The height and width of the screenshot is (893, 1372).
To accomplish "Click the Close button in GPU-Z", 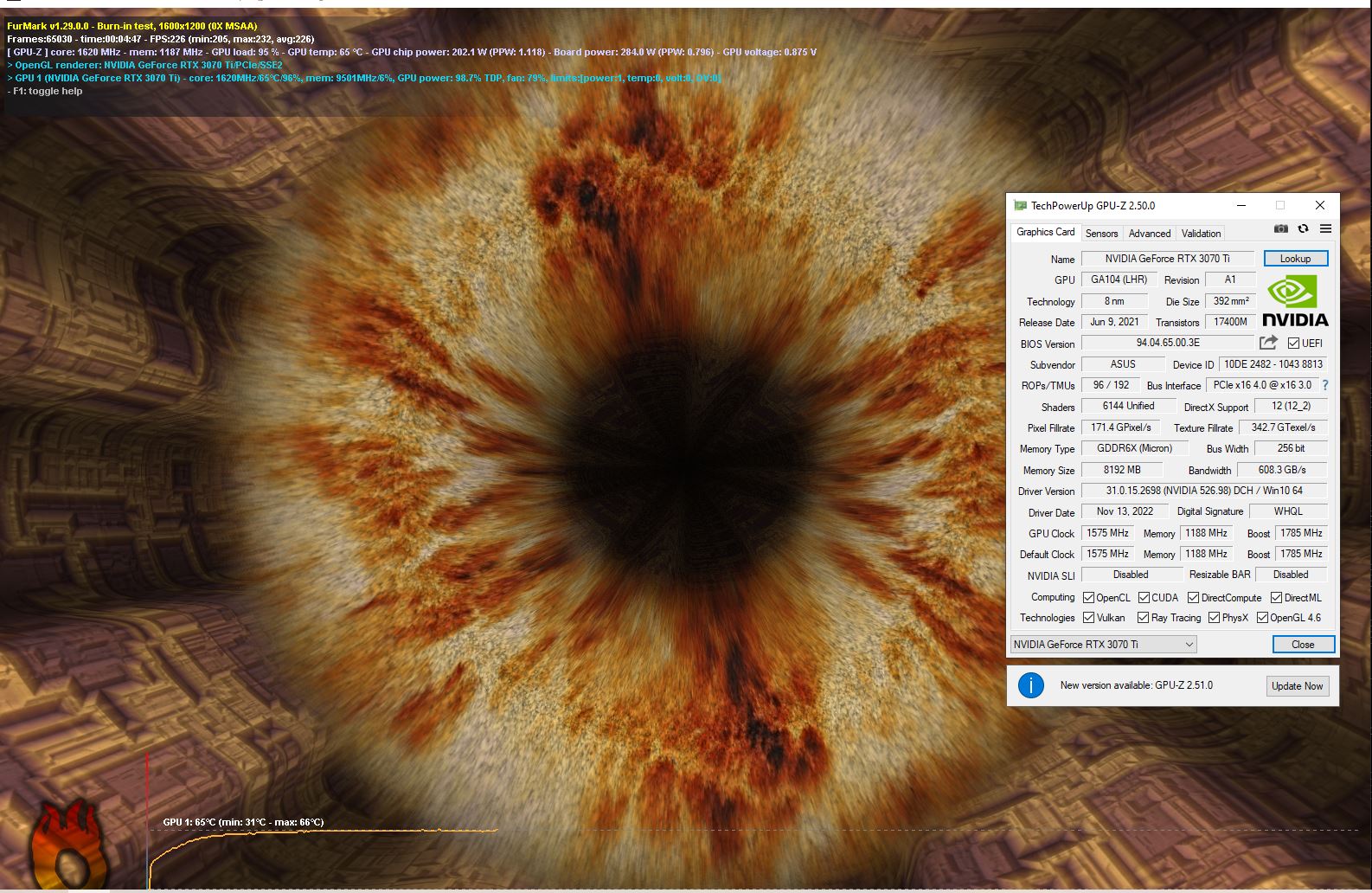I will [x=1303, y=645].
